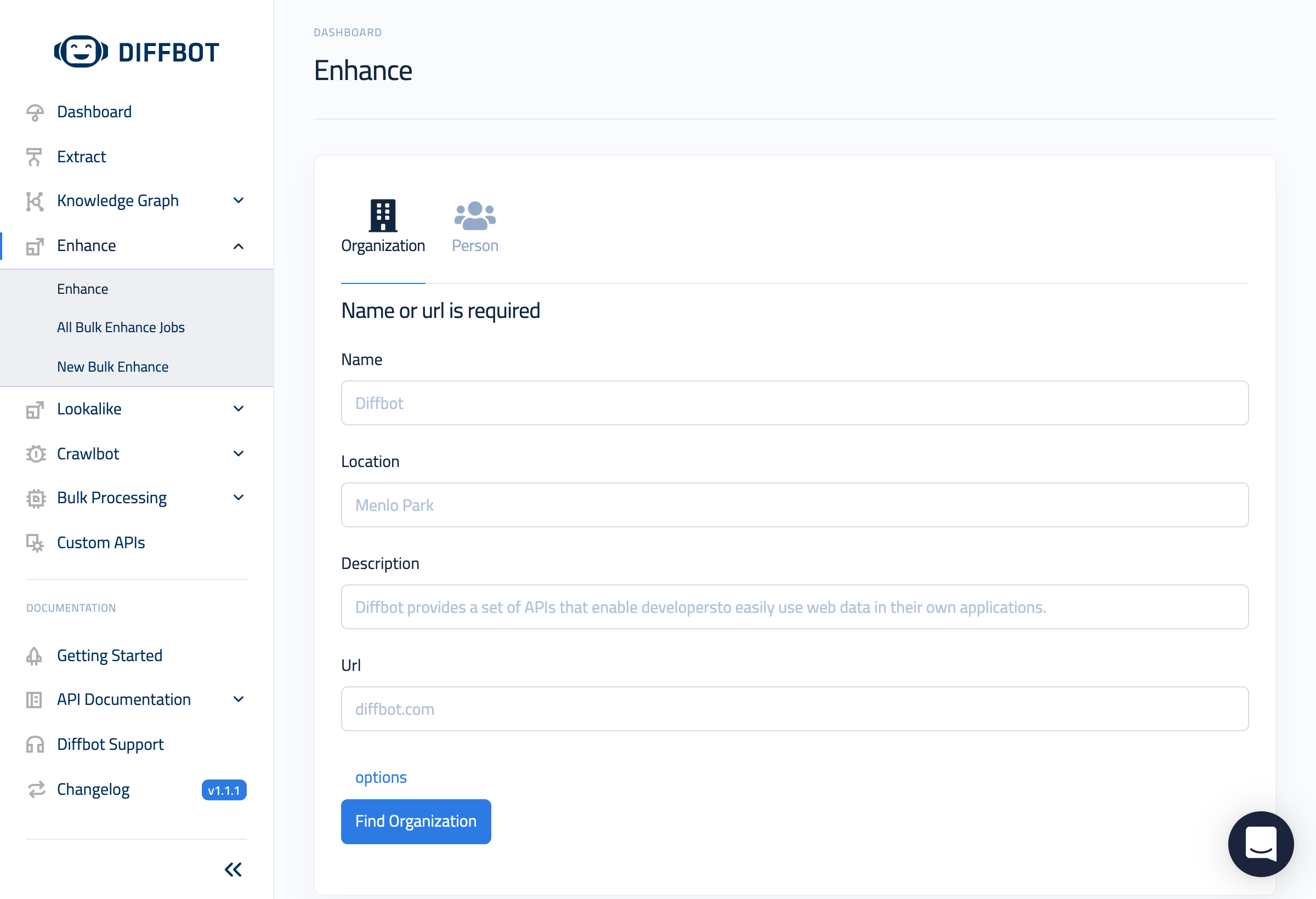This screenshot has width=1316, height=899.
Task: Click the Custom APIs icon
Action: 35,543
